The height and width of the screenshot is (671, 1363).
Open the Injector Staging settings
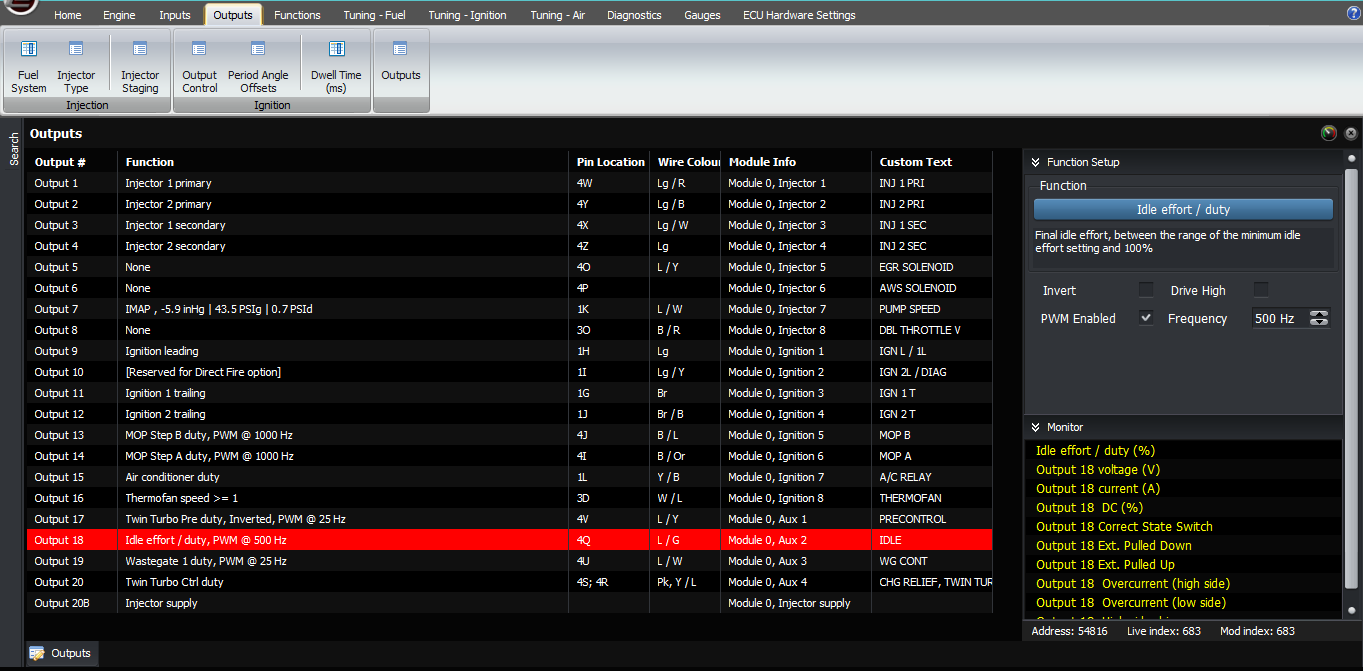[x=140, y=67]
